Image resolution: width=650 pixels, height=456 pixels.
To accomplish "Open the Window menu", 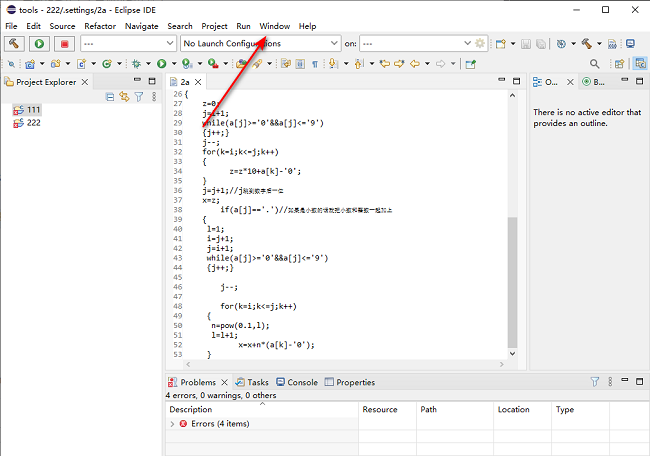I will [274, 26].
